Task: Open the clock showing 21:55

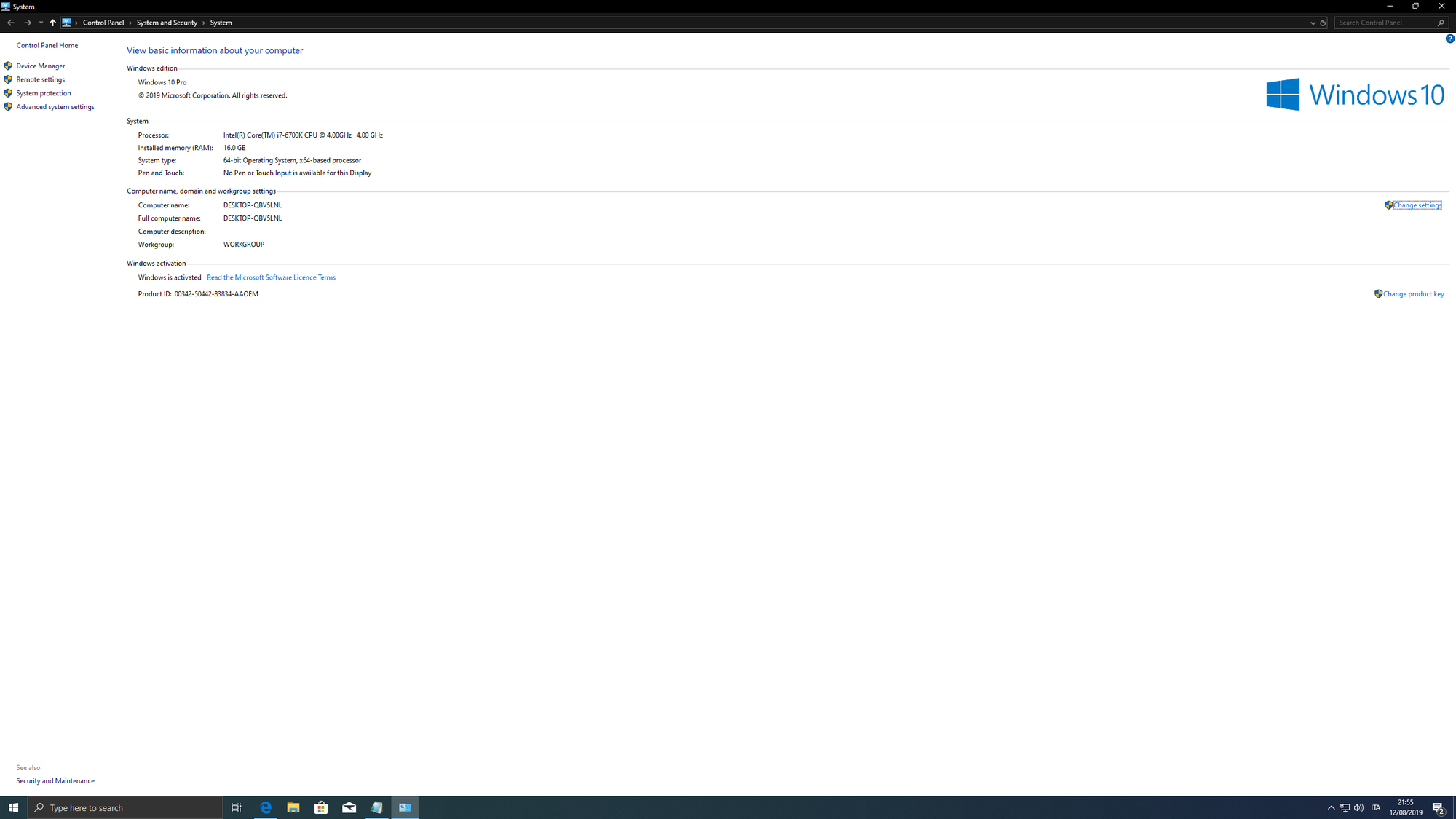Action: point(1406,807)
